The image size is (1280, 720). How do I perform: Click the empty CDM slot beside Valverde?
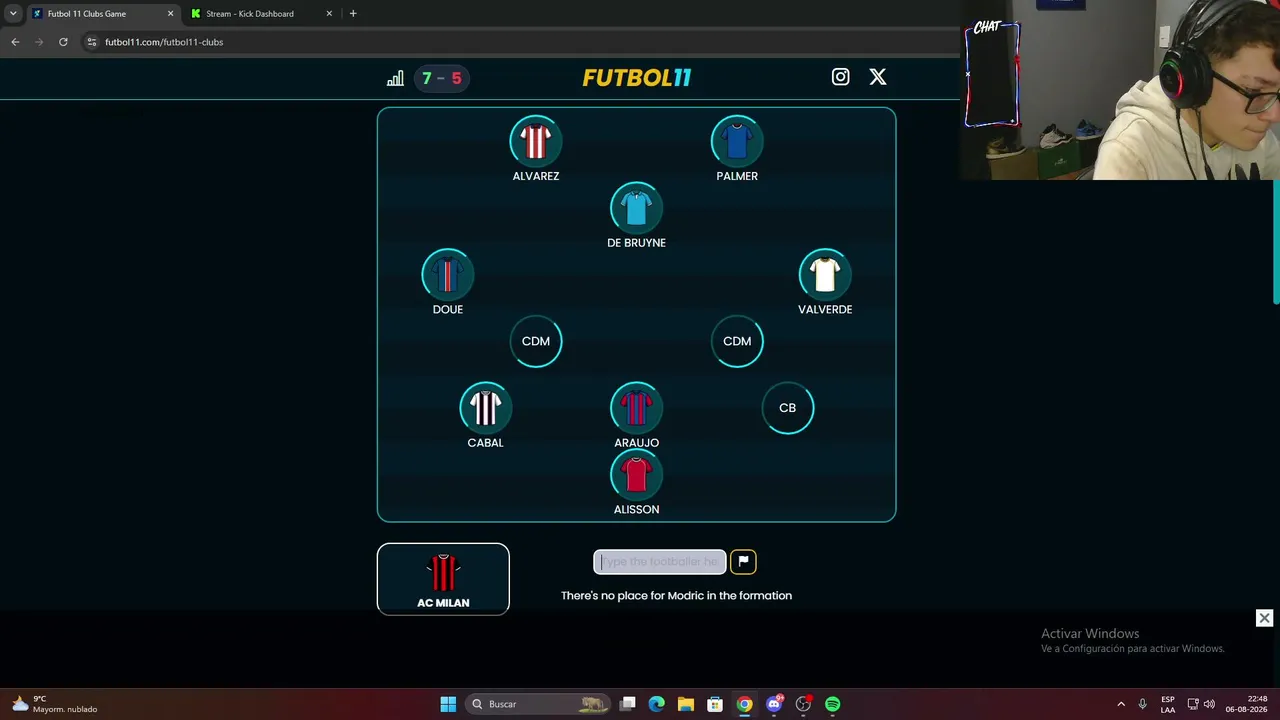pyautogui.click(x=737, y=341)
